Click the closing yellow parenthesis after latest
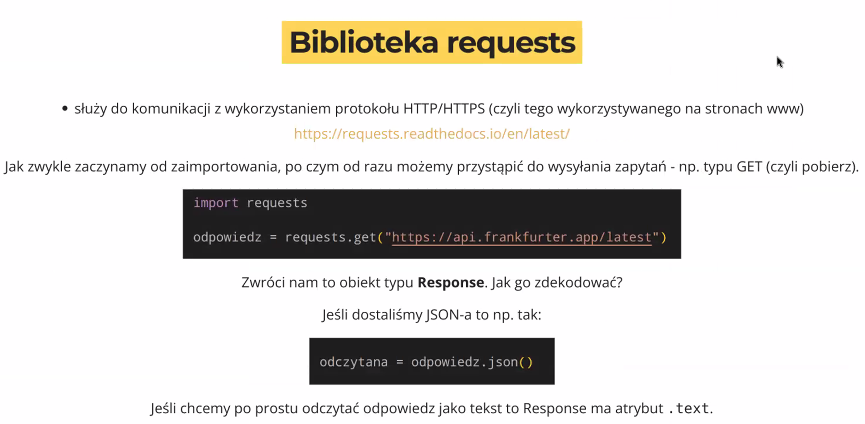The image size is (865, 424). [664, 237]
